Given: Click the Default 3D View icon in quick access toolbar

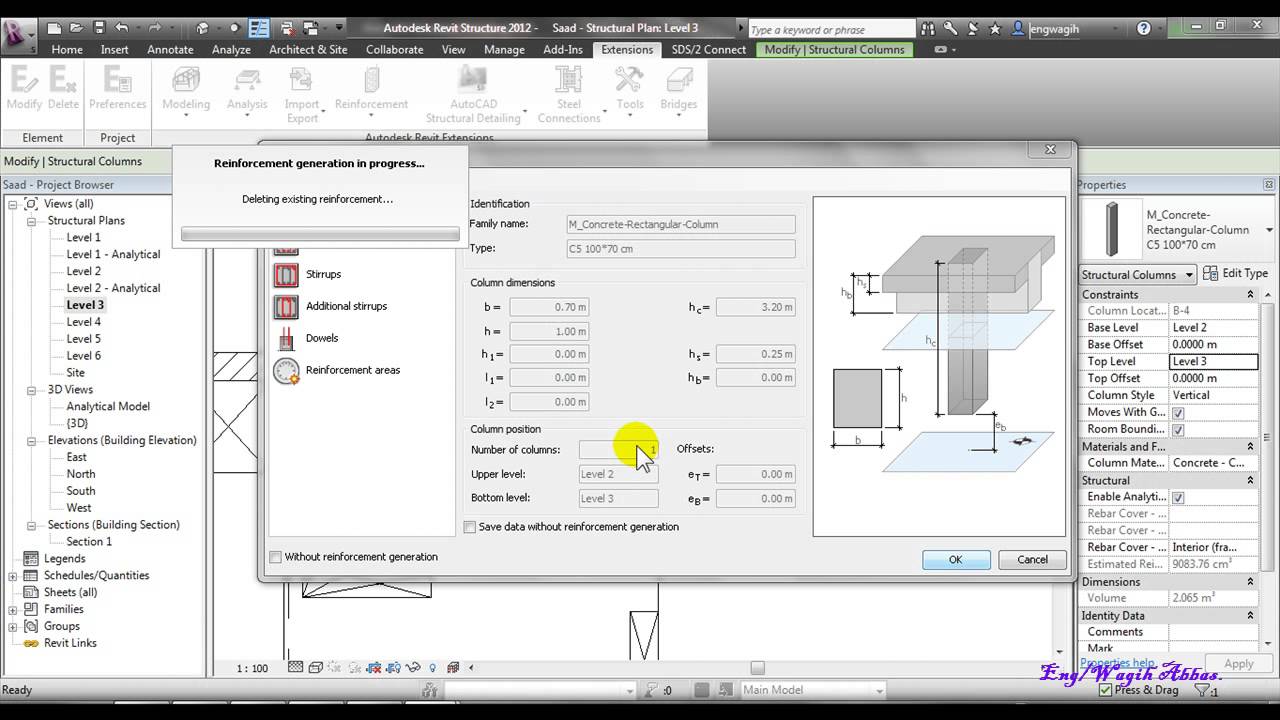Looking at the screenshot, I should [x=203, y=28].
